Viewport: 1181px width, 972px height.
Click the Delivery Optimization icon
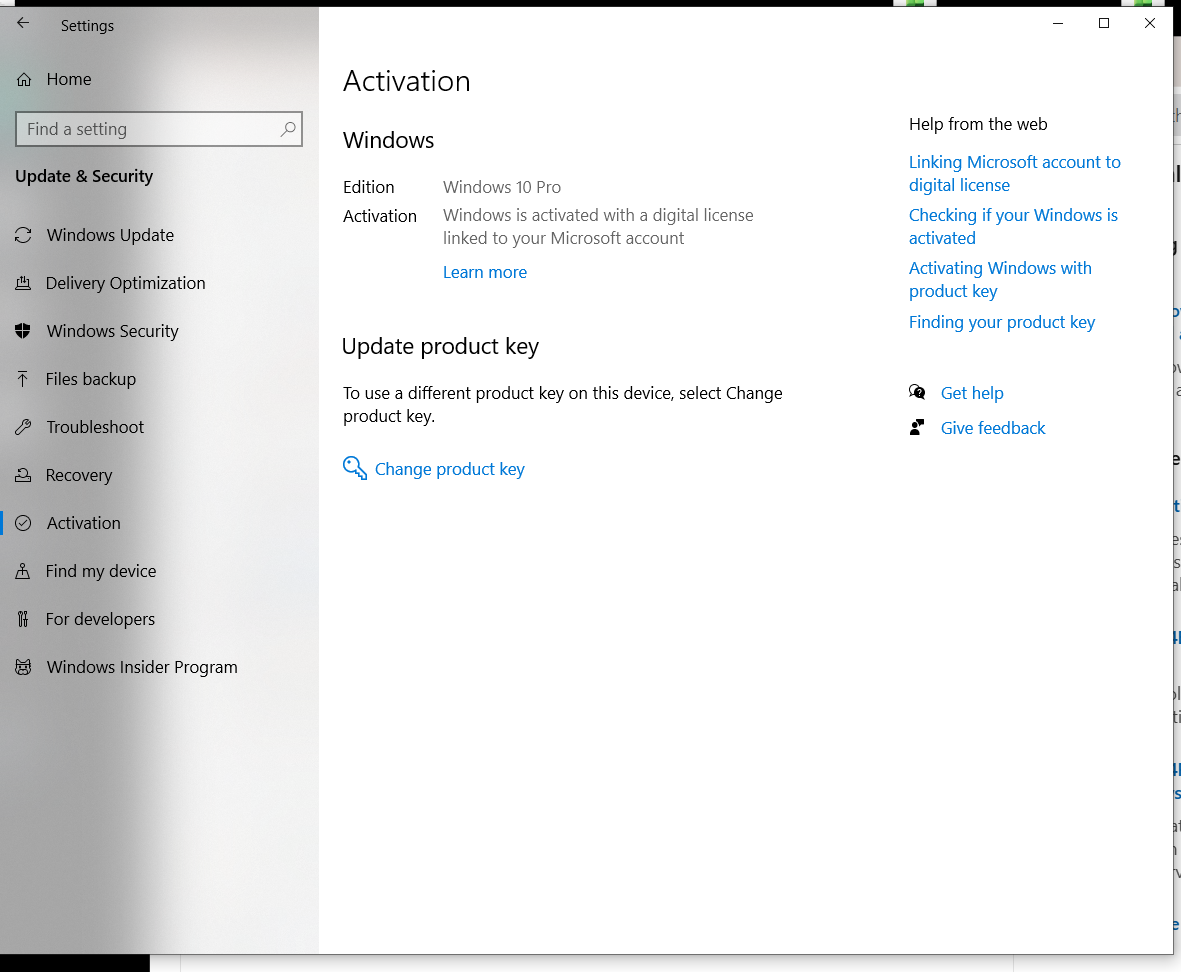tap(23, 283)
